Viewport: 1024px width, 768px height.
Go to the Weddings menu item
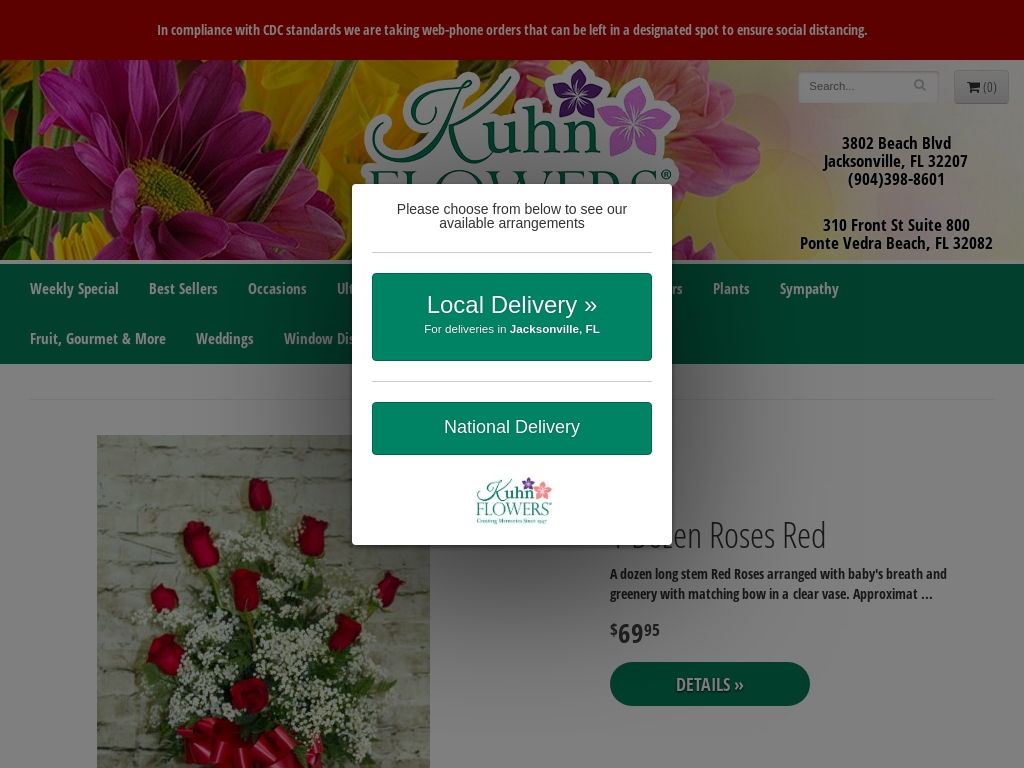coord(225,338)
